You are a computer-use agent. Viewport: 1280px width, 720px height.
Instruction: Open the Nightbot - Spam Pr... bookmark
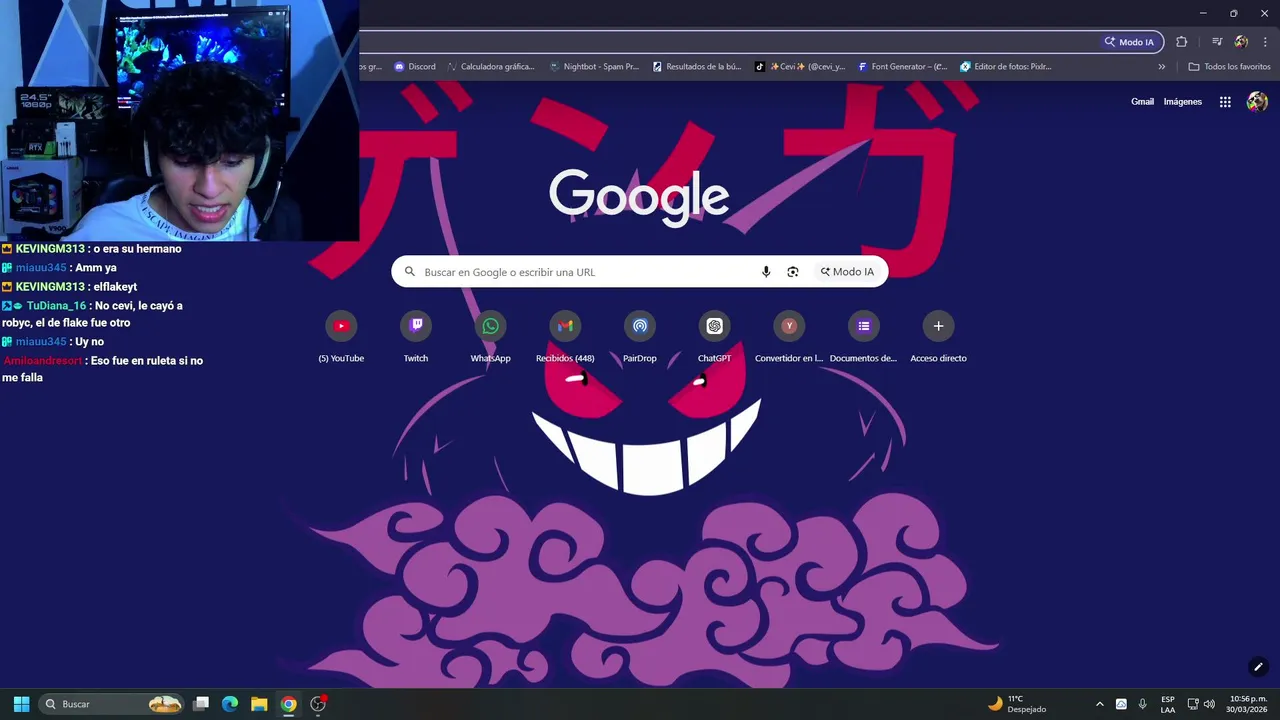[594, 67]
